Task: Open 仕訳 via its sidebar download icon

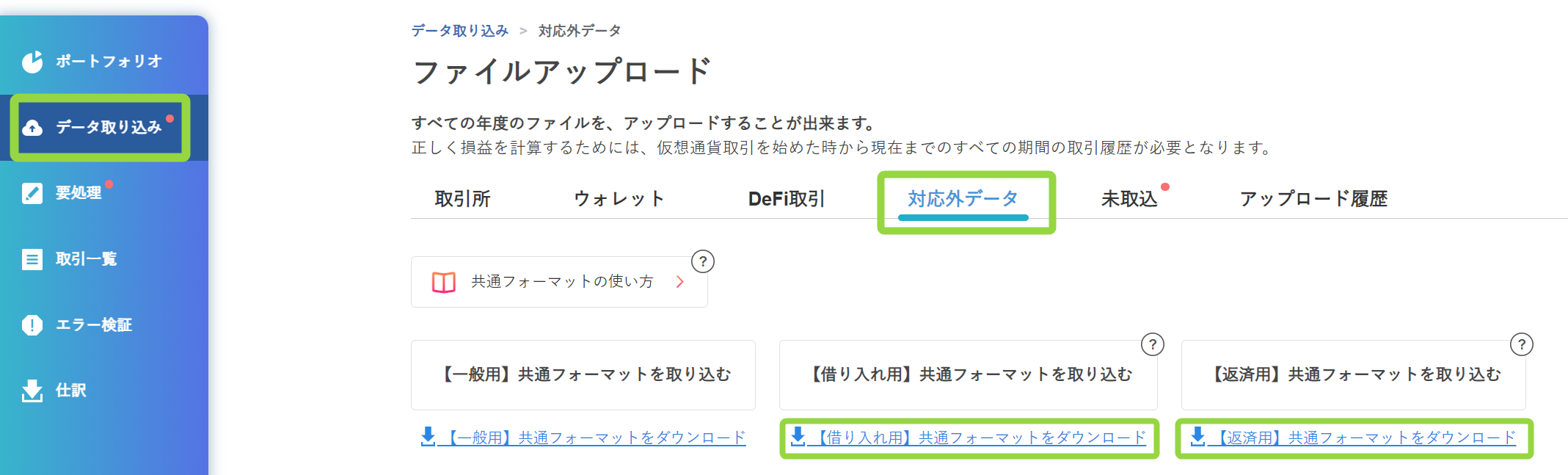Action: pyautogui.click(x=32, y=391)
